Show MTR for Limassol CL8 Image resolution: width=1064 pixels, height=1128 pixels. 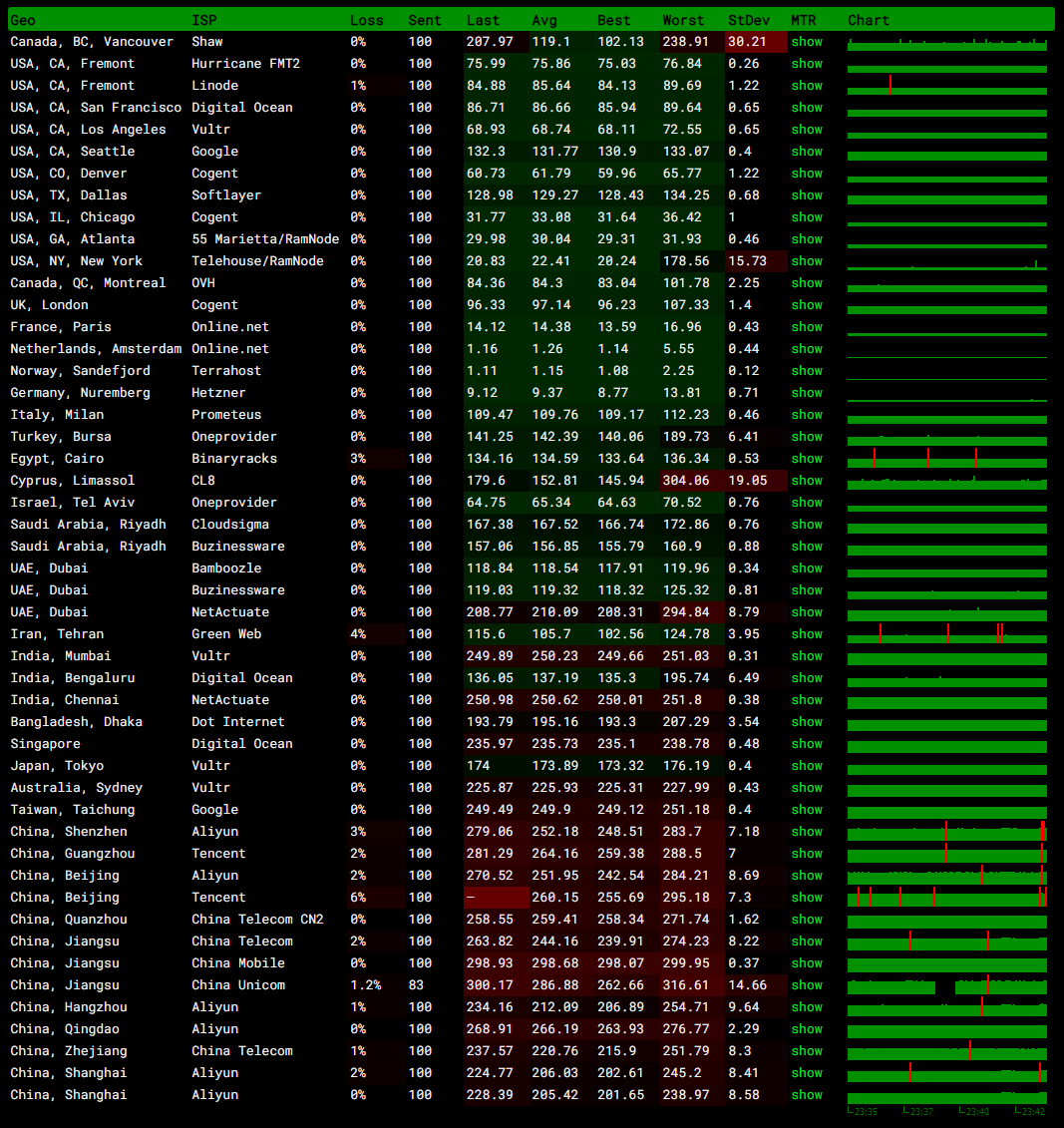click(x=807, y=481)
